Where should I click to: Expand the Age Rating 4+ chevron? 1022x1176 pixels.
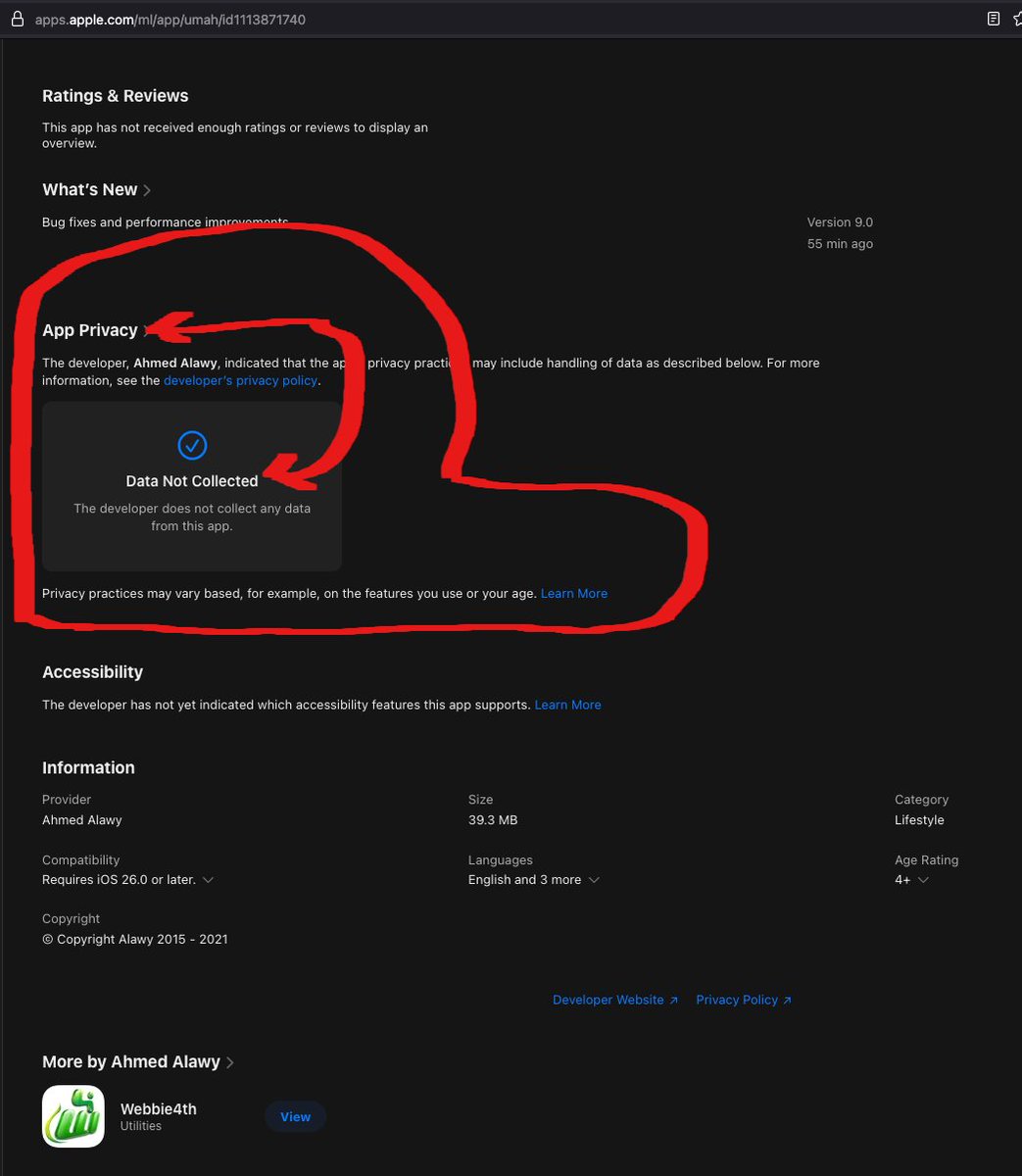coord(923,880)
